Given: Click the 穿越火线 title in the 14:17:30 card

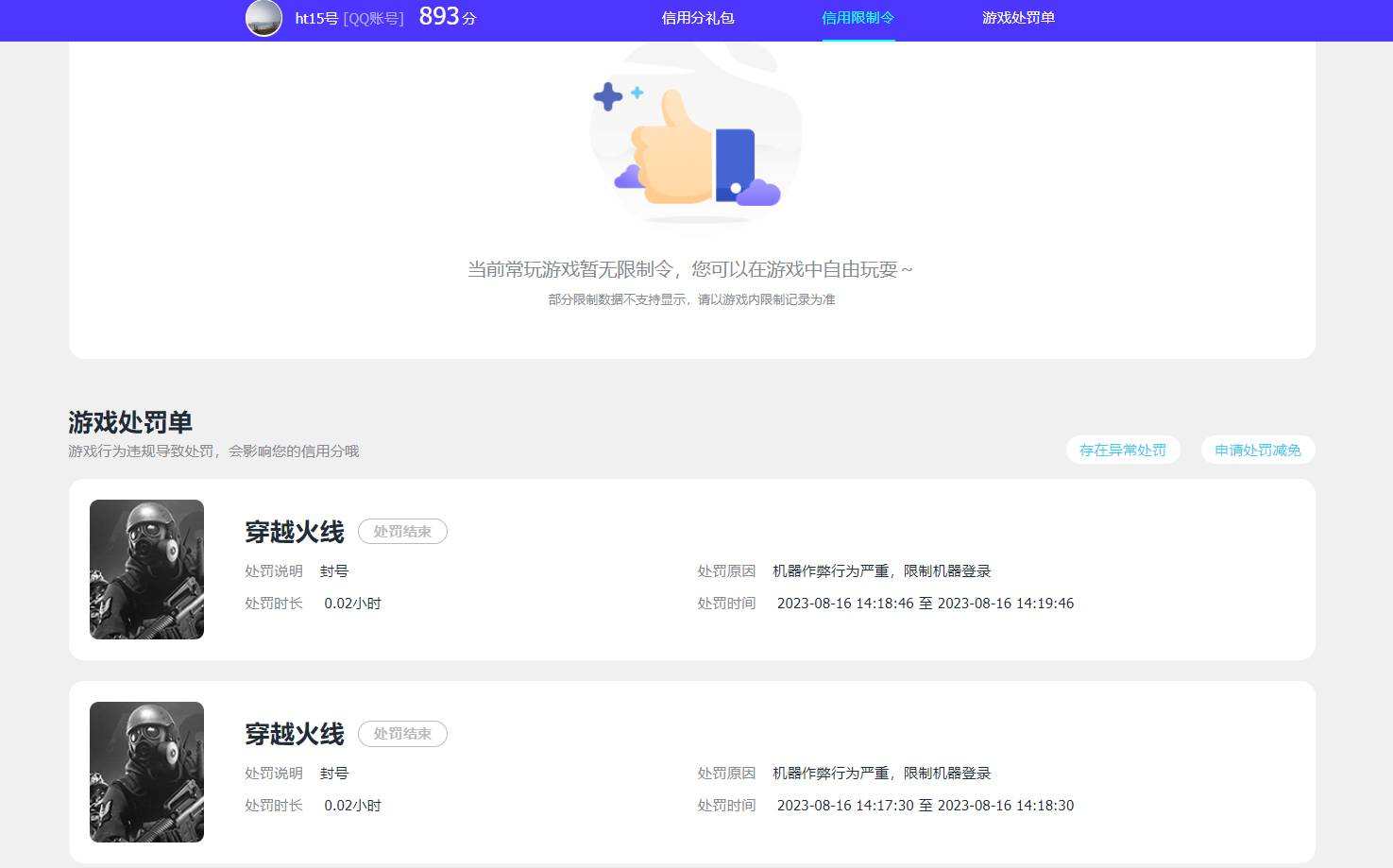Looking at the screenshot, I should [295, 734].
